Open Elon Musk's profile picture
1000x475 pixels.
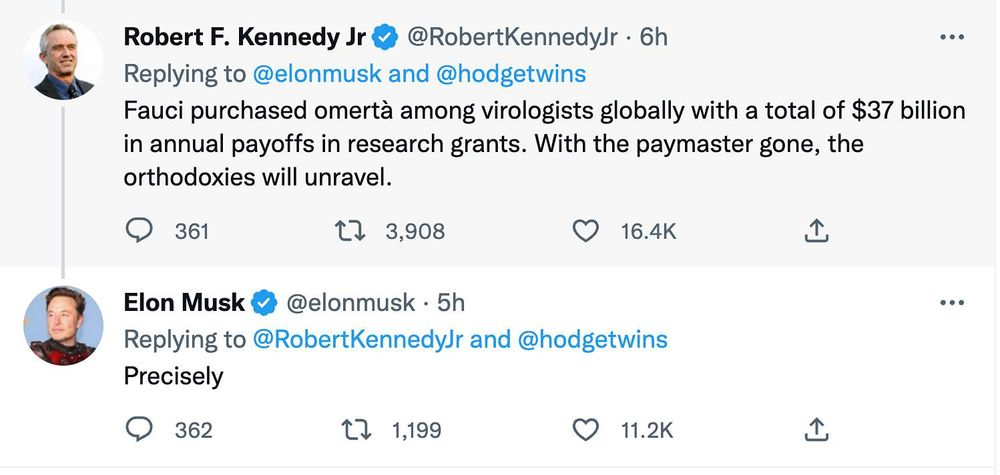(63, 326)
